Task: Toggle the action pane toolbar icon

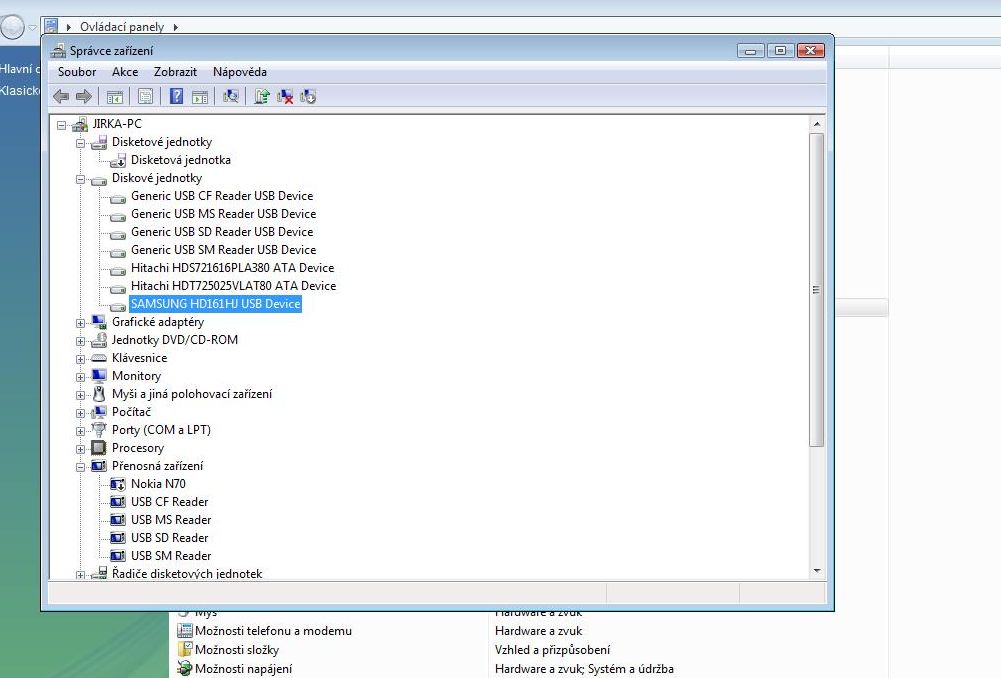Action: (200, 97)
